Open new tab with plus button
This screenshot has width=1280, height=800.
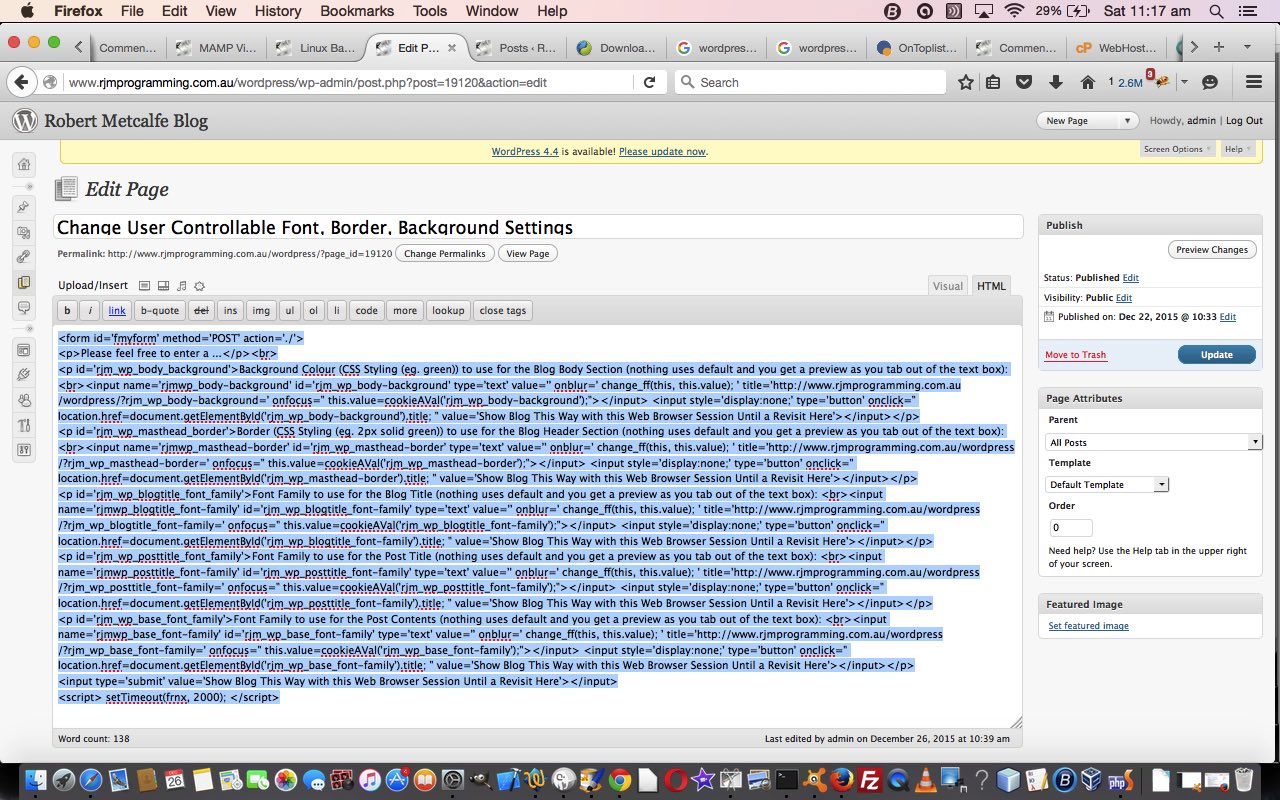[x=1218, y=47]
